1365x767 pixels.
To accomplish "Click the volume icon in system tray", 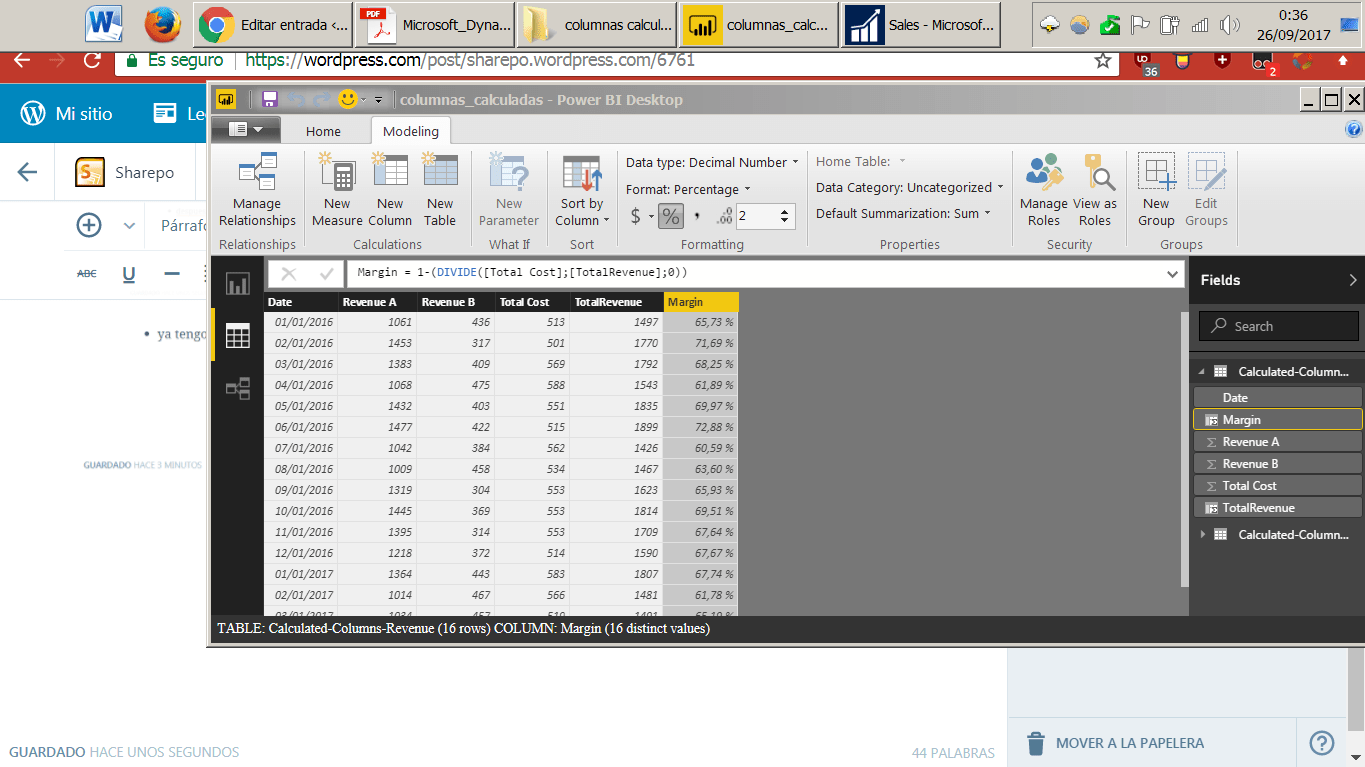I will click(1230, 25).
